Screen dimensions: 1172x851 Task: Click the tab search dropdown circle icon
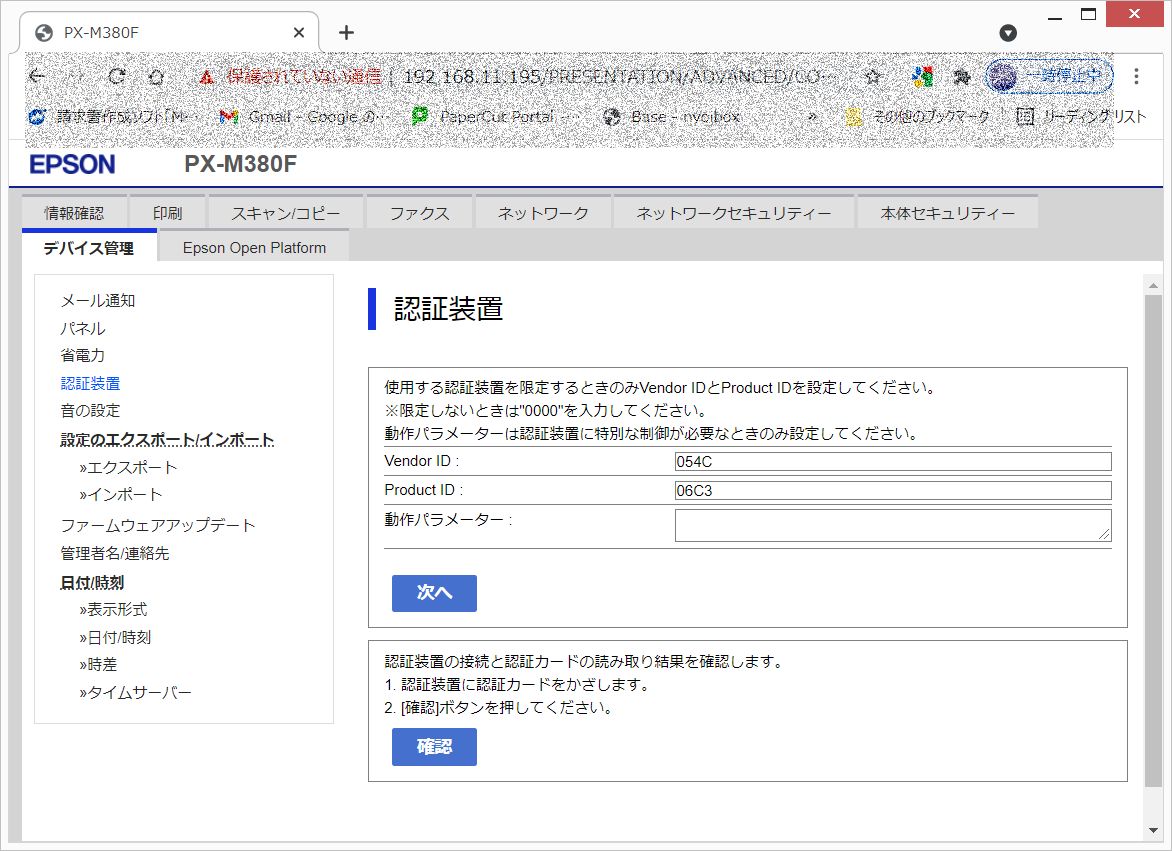[1008, 32]
